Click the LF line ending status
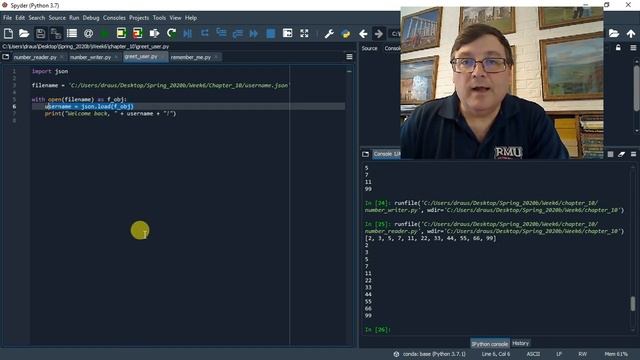 coord(559,354)
